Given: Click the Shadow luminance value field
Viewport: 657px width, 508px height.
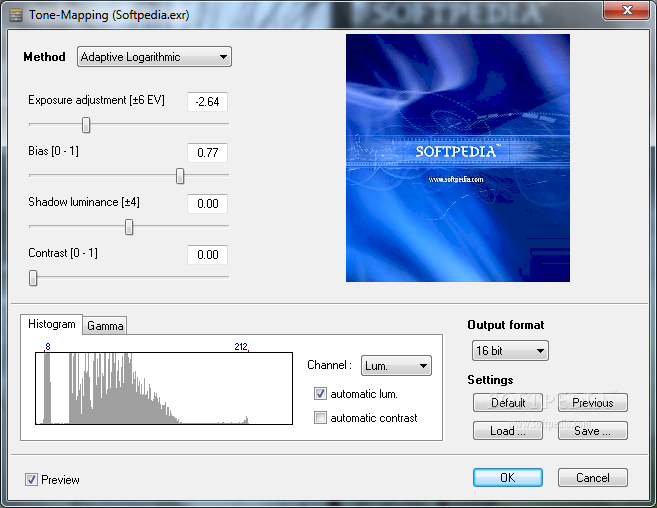Looking at the screenshot, I should 207,204.
